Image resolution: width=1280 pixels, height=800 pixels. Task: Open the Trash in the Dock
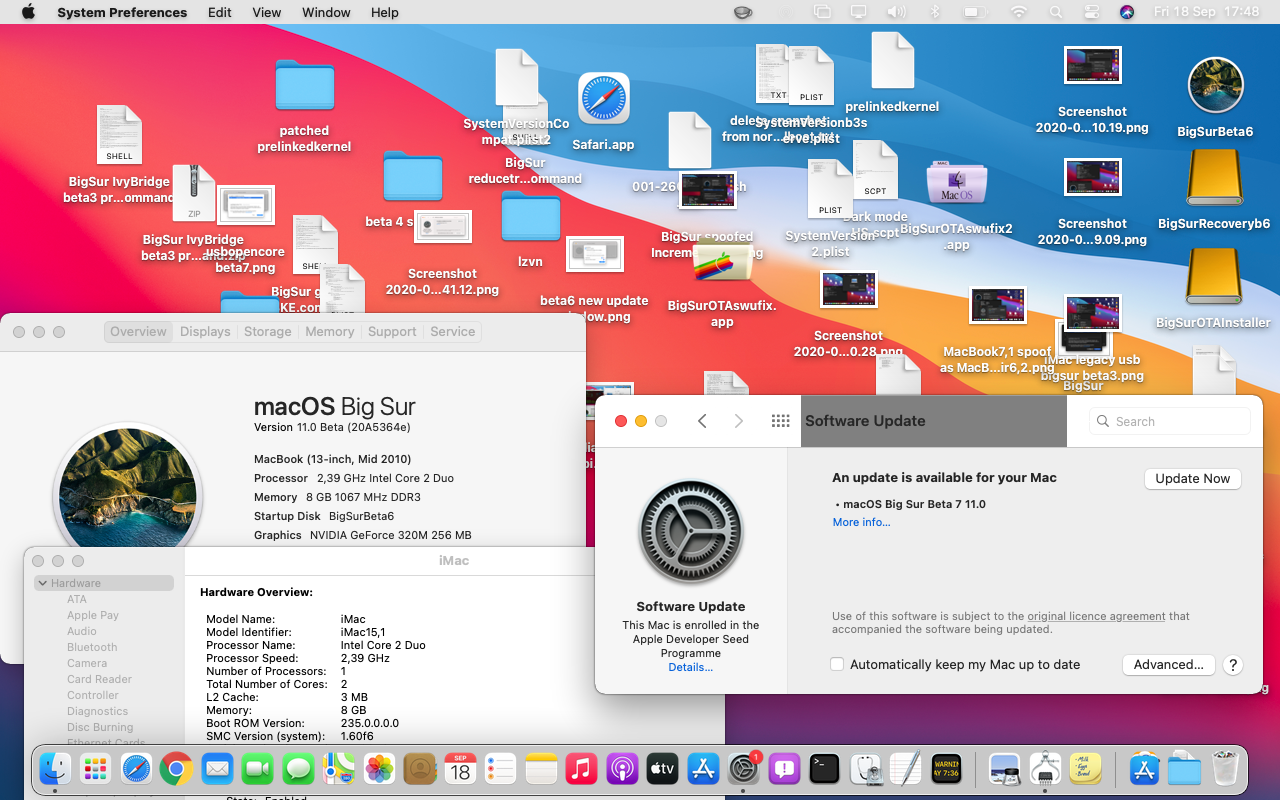1225,769
